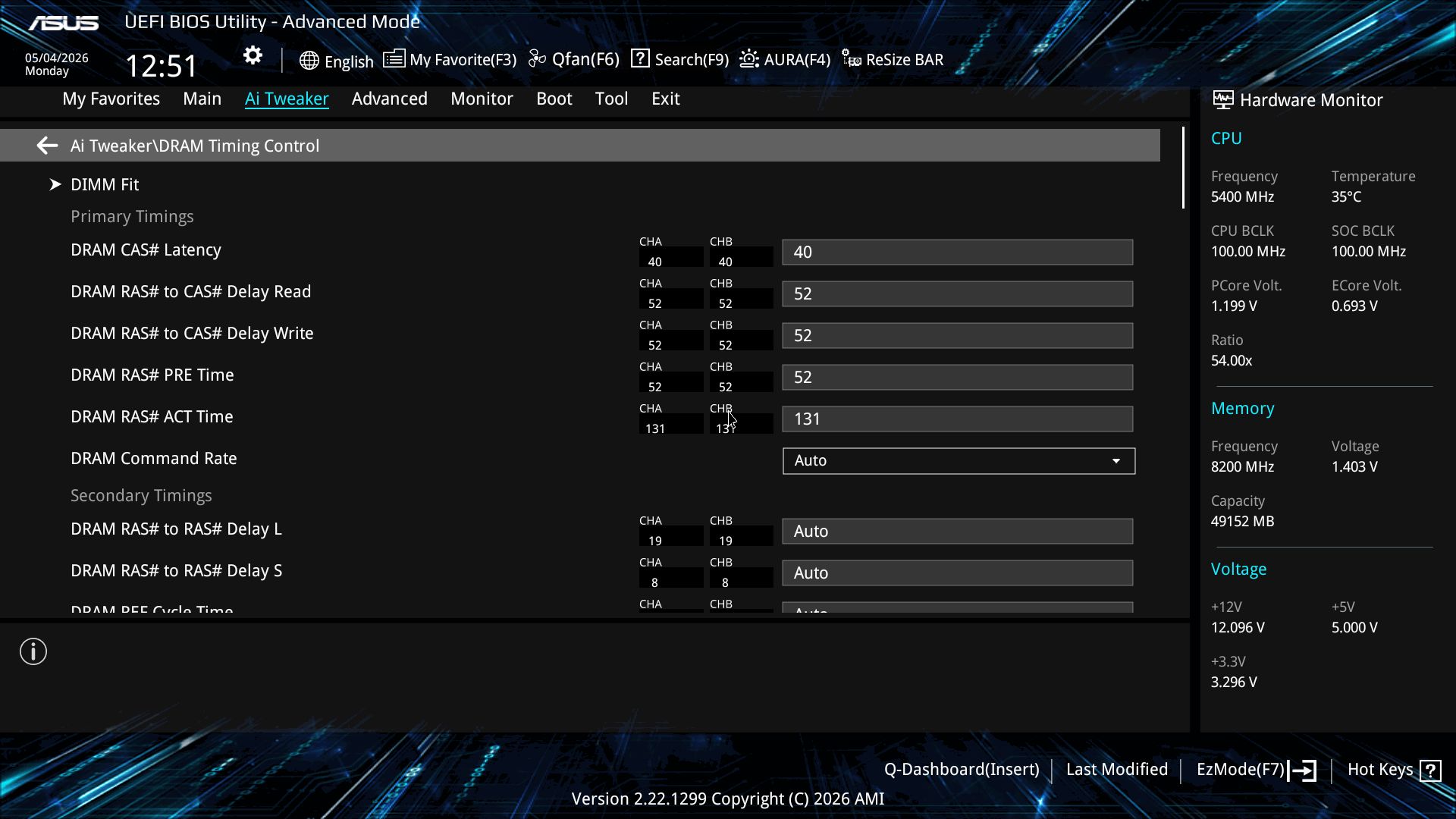Open the Tool tab

point(611,99)
